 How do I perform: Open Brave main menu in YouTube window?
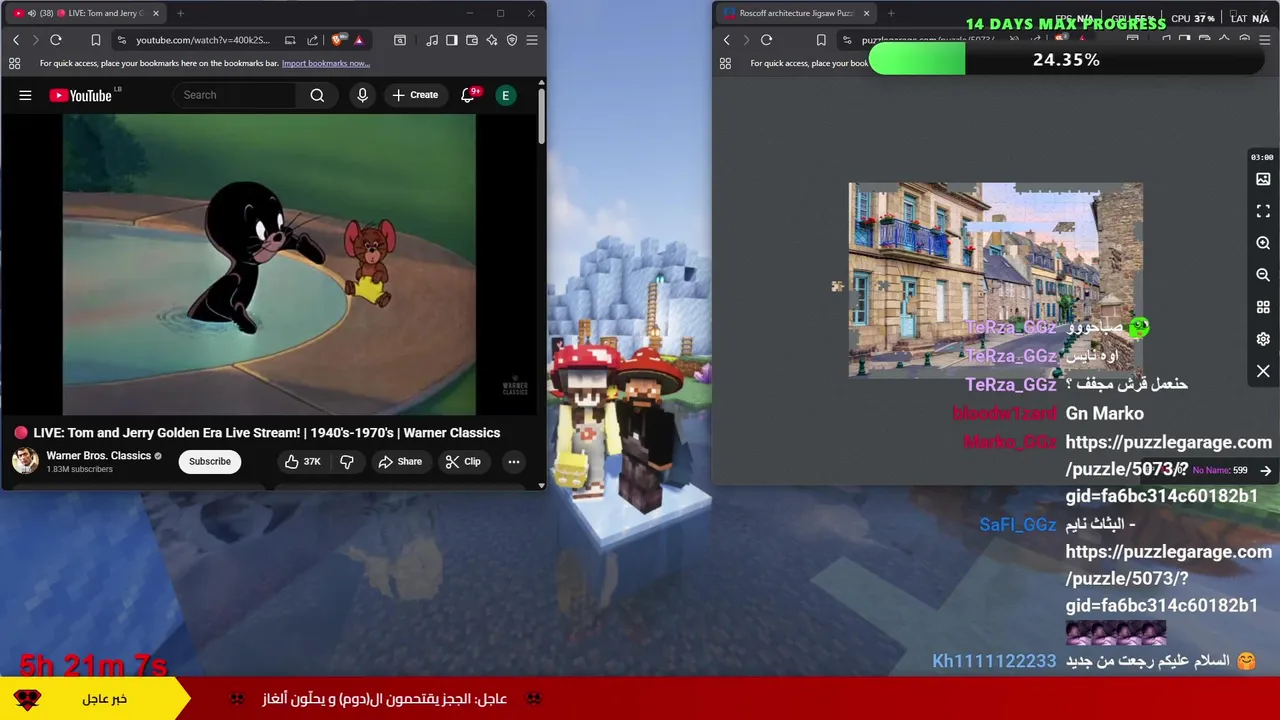pyautogui.click(x=532, y=40)
